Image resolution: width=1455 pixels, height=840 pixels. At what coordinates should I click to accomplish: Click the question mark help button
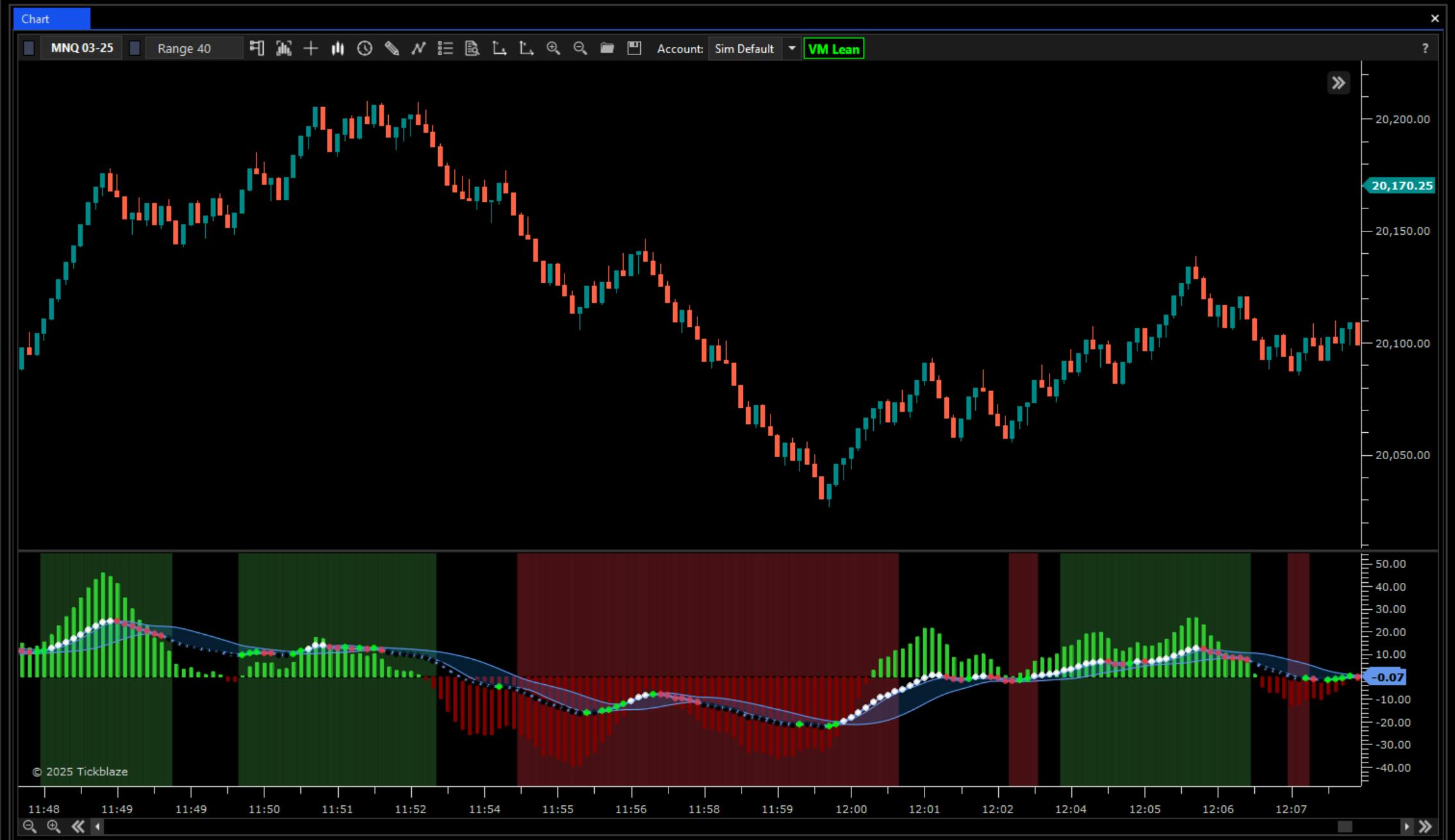(1425, 49)
